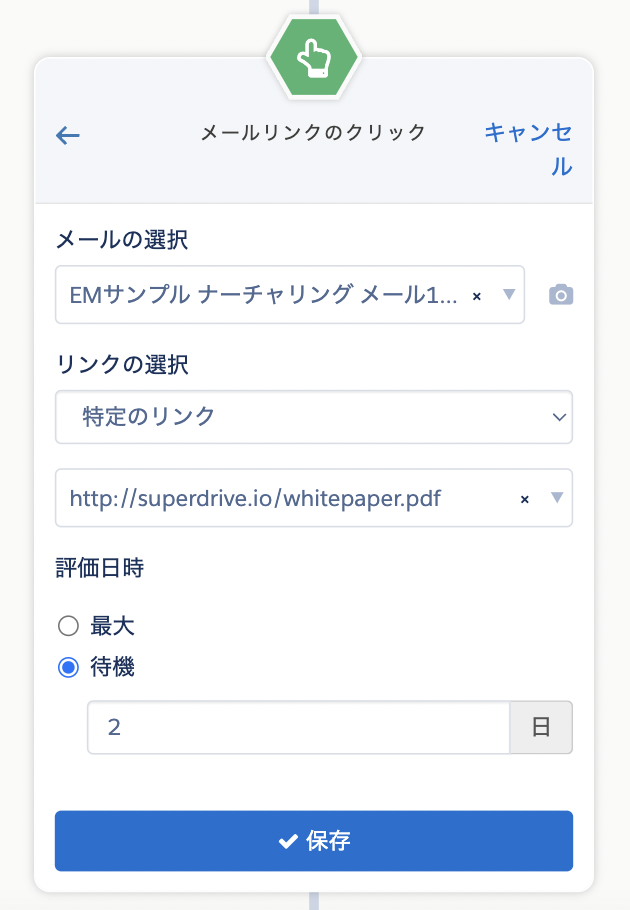Remove the selected whitepaper.pdf URL
630x910 pixels.
click(x=524, y=499)
